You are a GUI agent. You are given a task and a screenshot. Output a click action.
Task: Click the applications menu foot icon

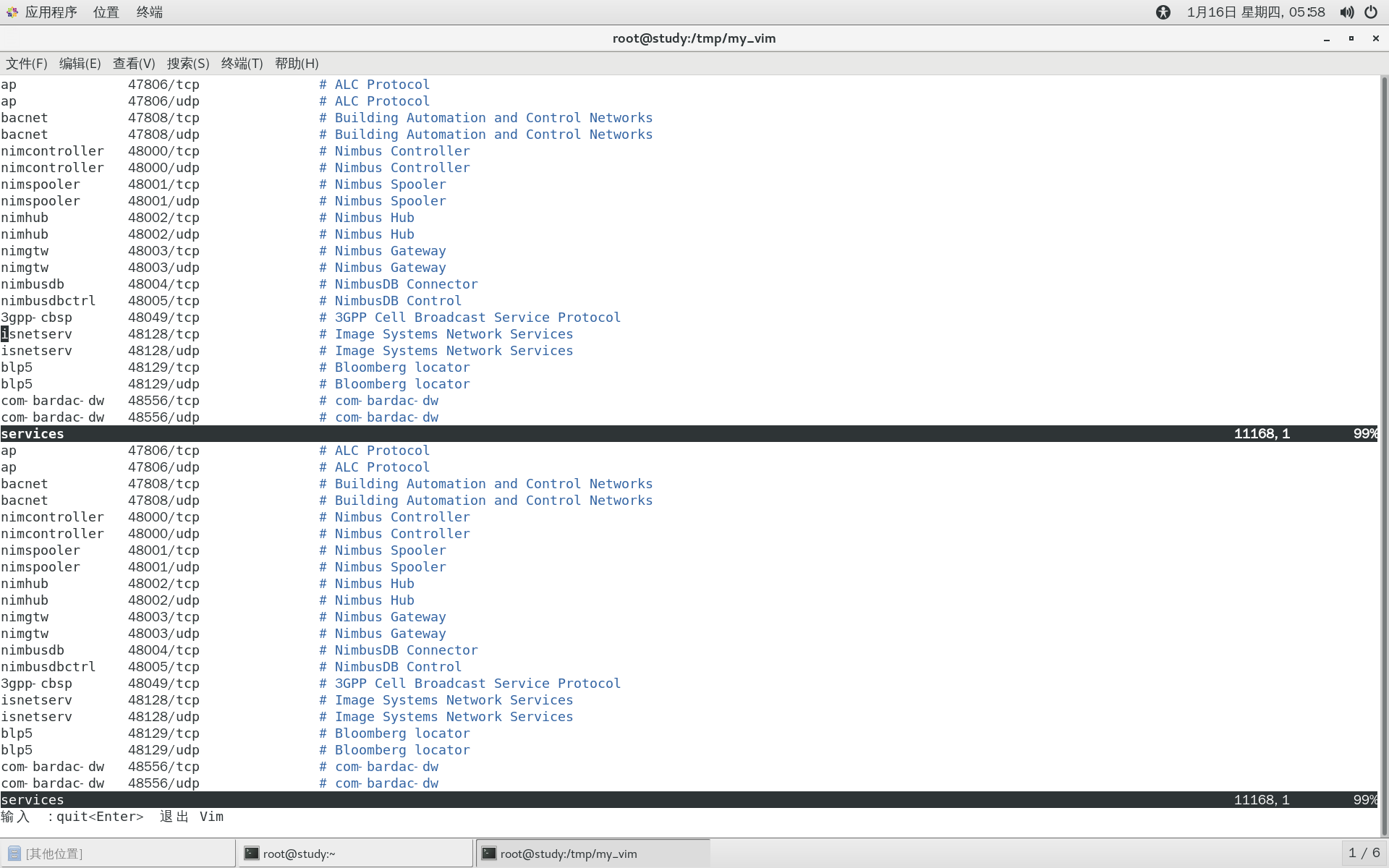pyautogui.click(x=12, y=12)
